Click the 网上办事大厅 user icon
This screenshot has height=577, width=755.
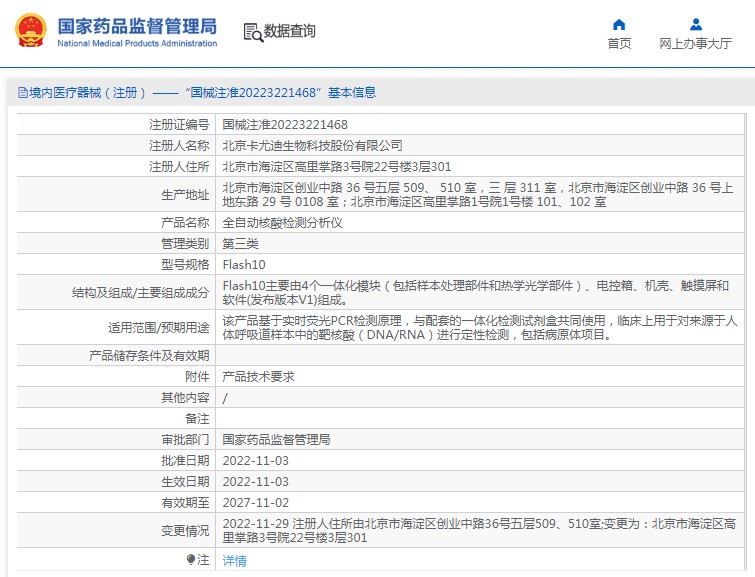tap(695, 24)
